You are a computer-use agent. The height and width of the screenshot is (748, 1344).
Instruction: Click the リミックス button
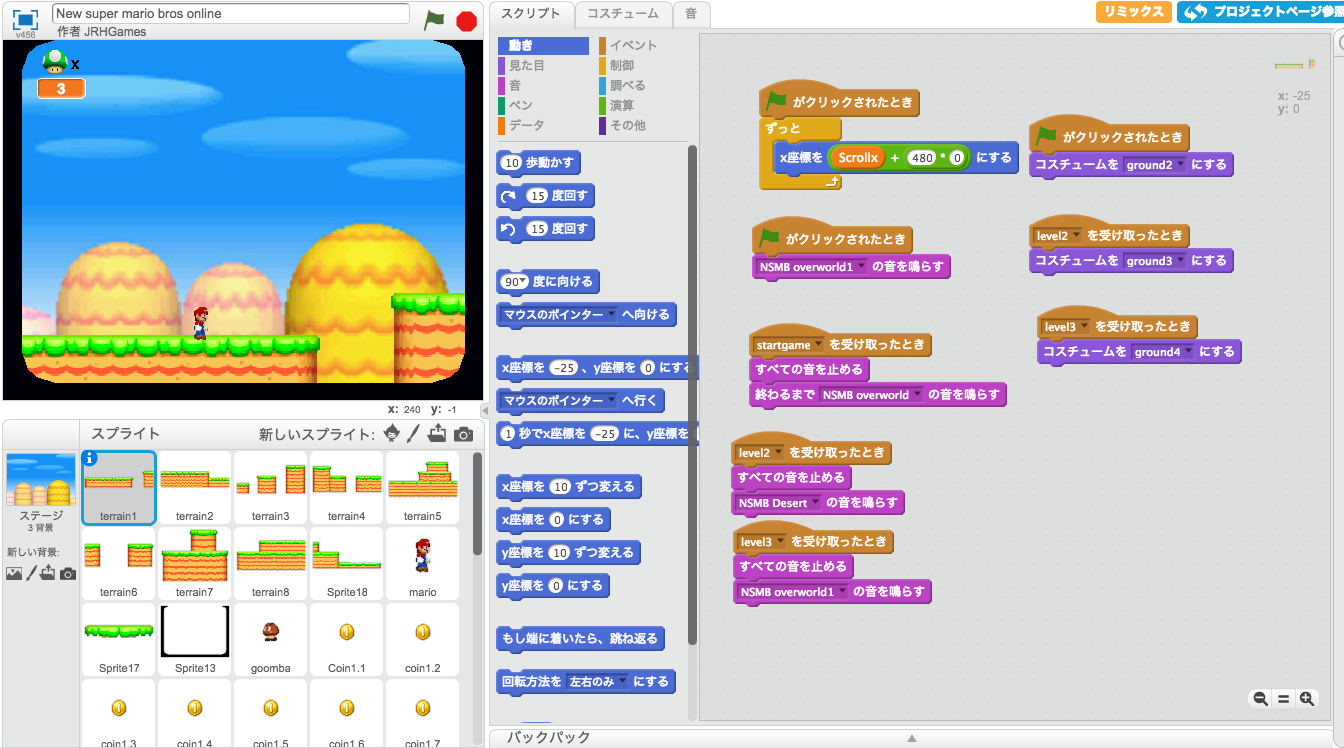point(1133,12)
